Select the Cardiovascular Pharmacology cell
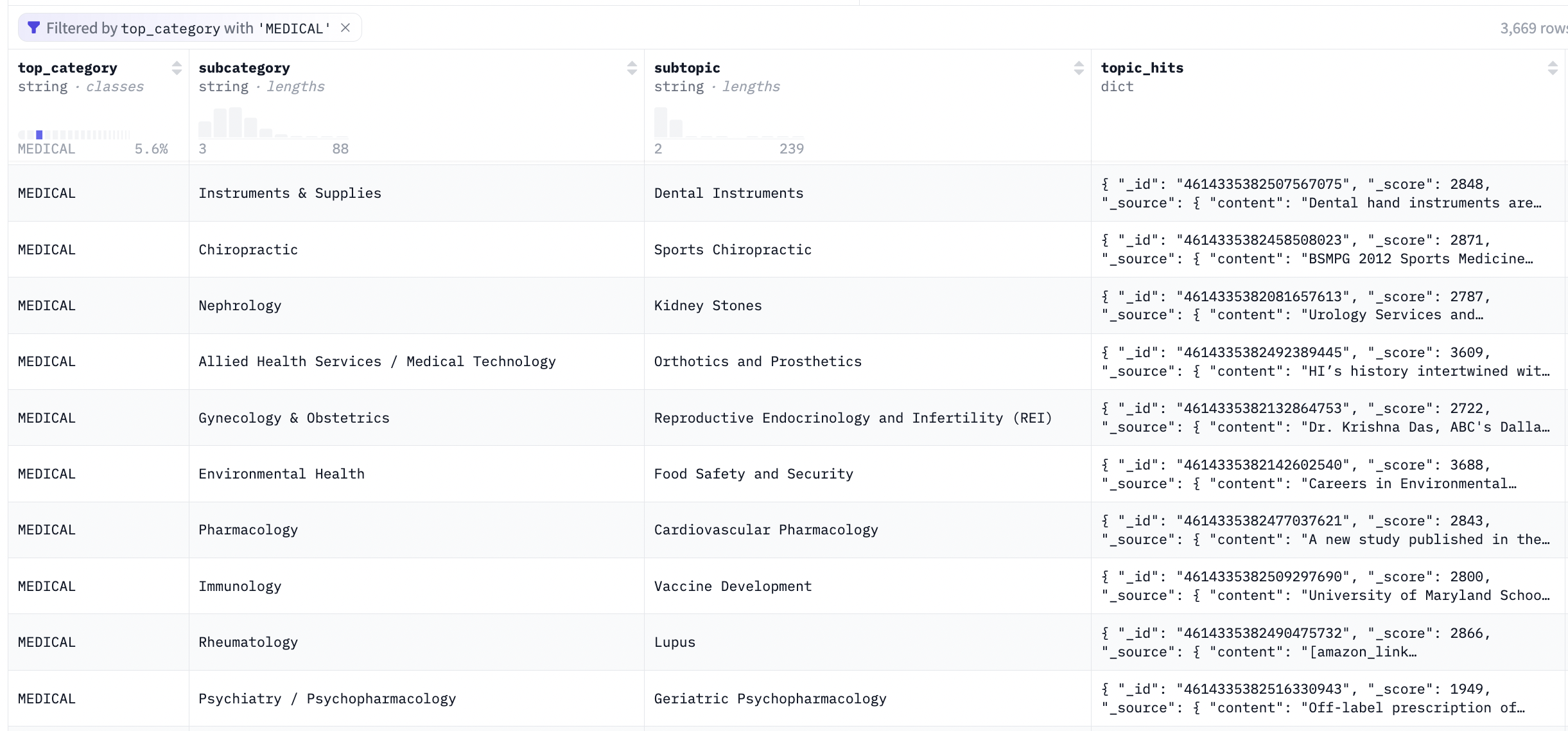1568x731 pixels. [x=765, y=530]
